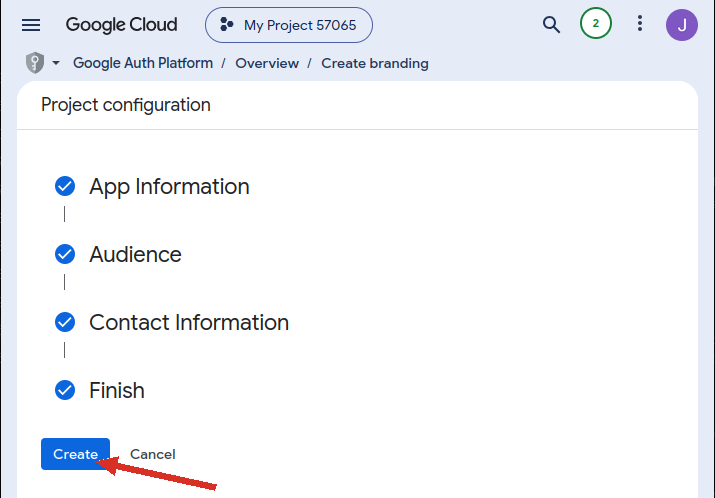Click the App Information checkmark circle
The image size is (715, 498).
click(65, 186)
